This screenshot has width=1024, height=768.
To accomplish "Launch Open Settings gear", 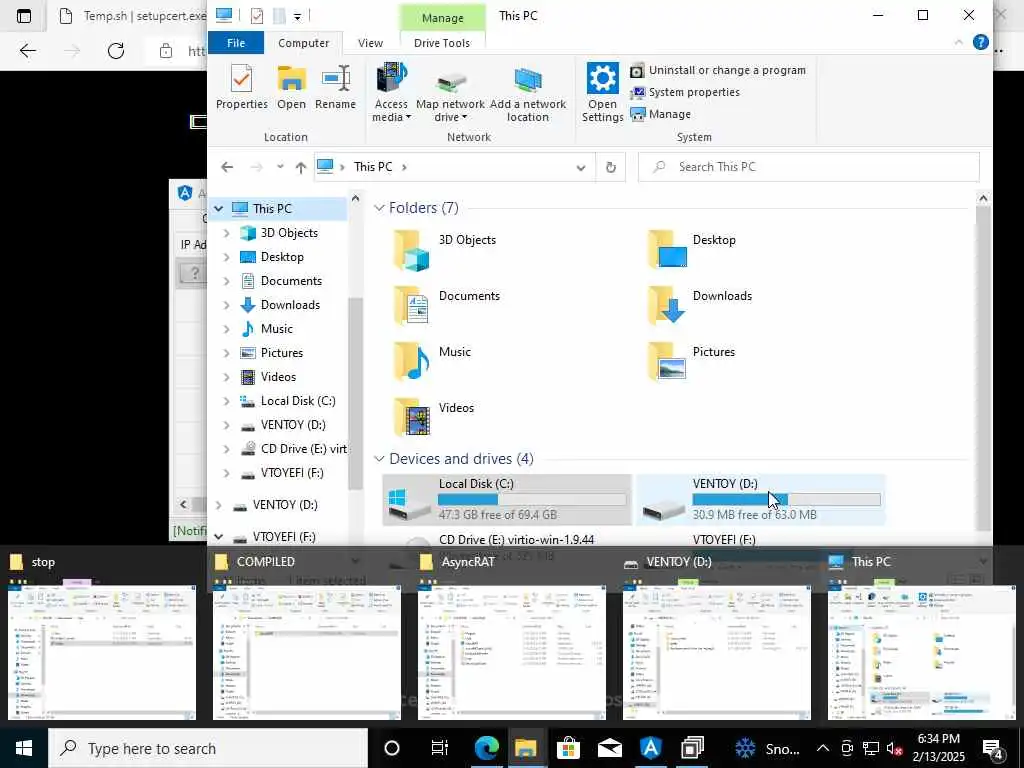I will click(602, 92).
